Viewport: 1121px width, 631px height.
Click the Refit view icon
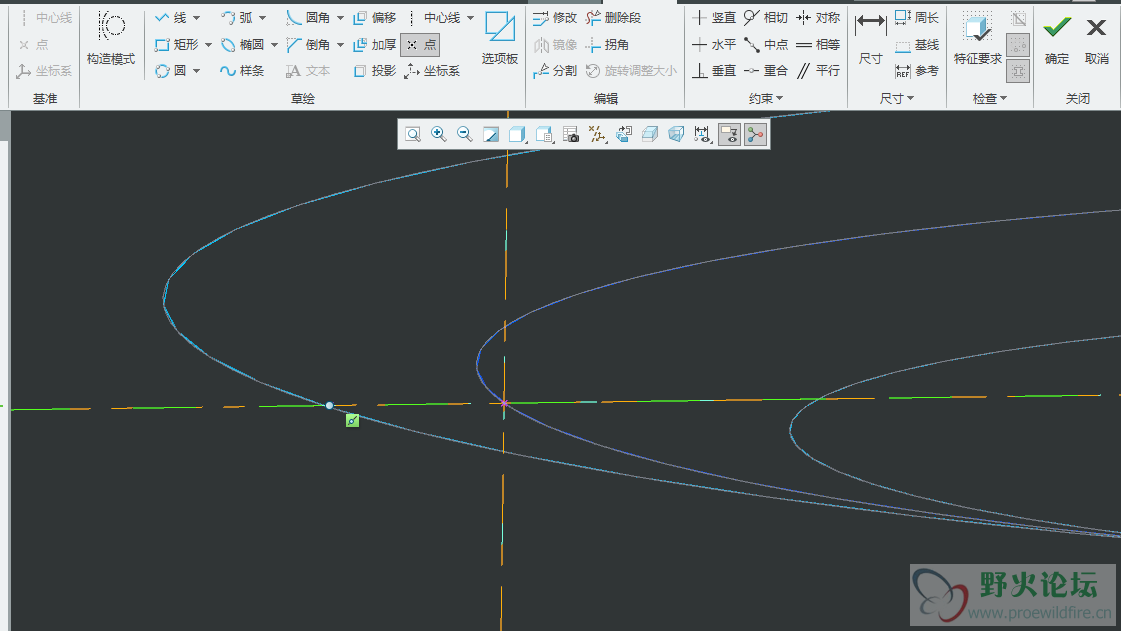[412, 134]
